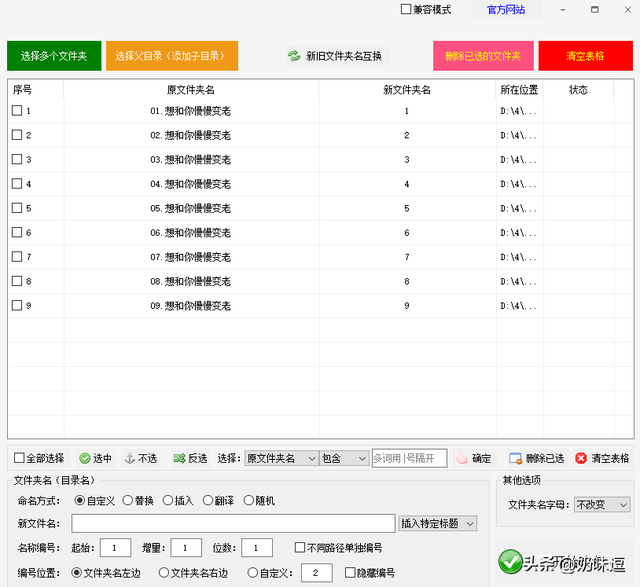Image resolution: width=640 pixels, height=587 pixels.
Task: Select 文件夹名右边 number position radio
Action: click(164, 573)
